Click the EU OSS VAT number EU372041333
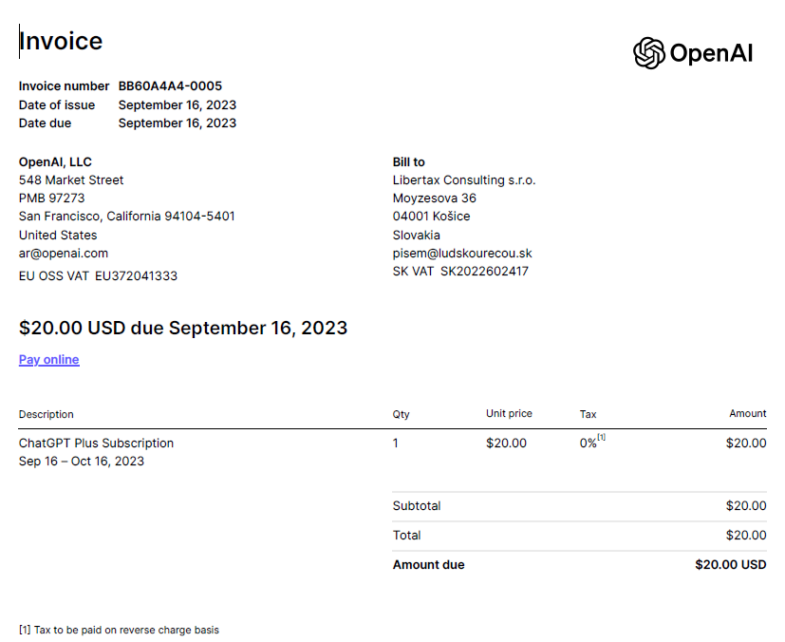 133,276
